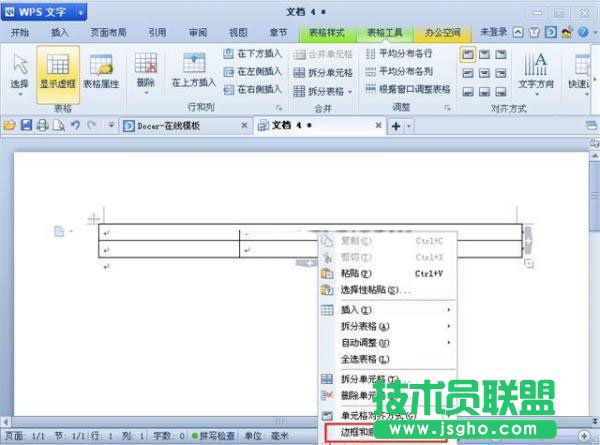Select 全选表格 in the context menu
The width and height of the screenshot is (600, 445).
pyautogui.click(x=364, y=358)
